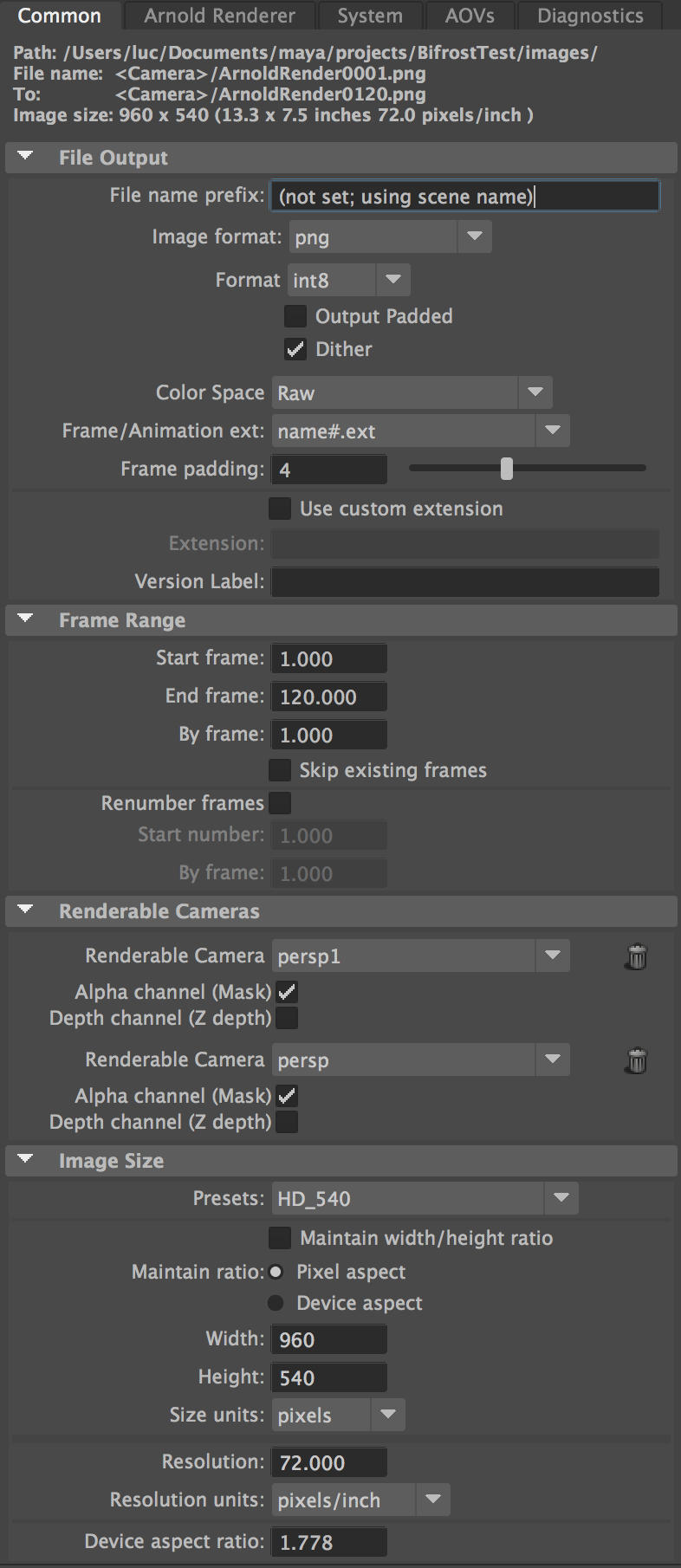Screen dimensions: 681x1568
Task: Open the Frame/Animation ext dropdown
Action: [551, 431]
